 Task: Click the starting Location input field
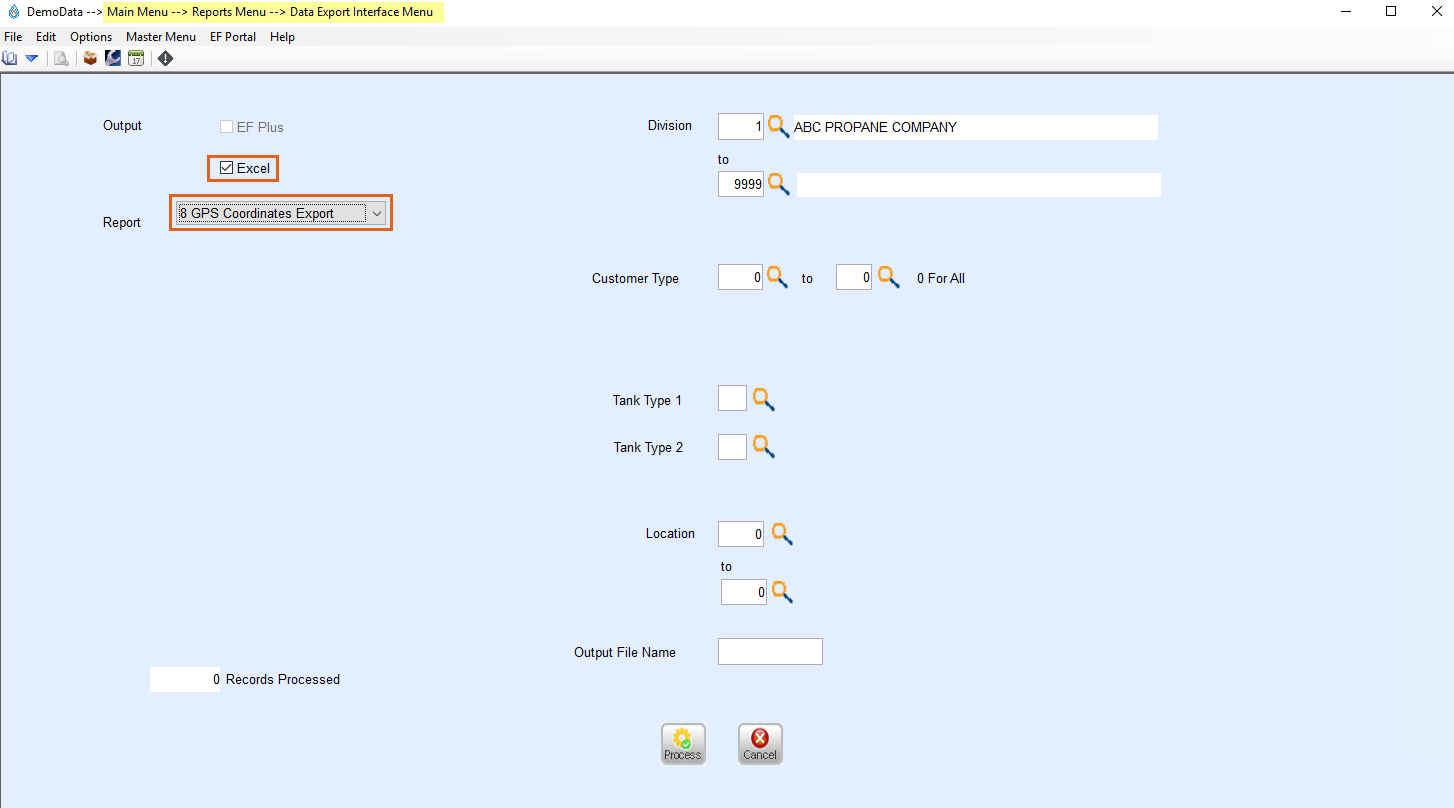pos(741,534)
